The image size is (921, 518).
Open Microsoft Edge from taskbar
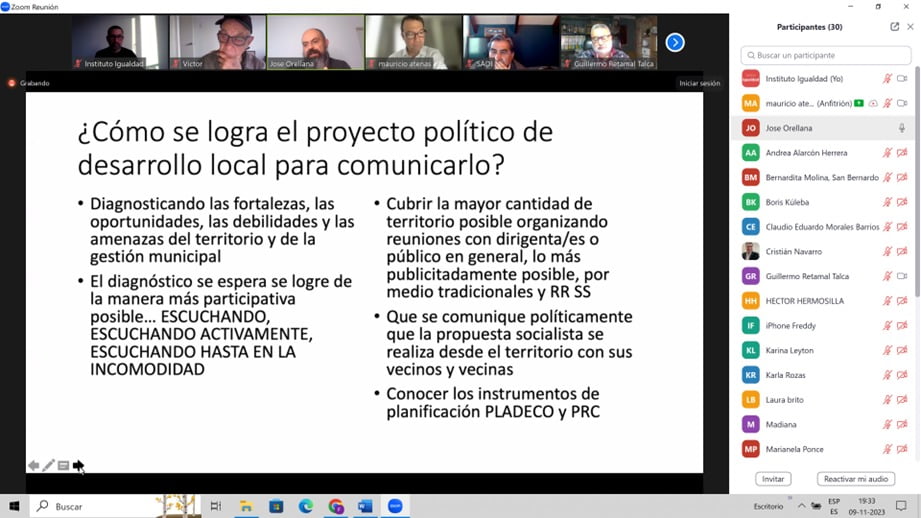tap(306, 507)
